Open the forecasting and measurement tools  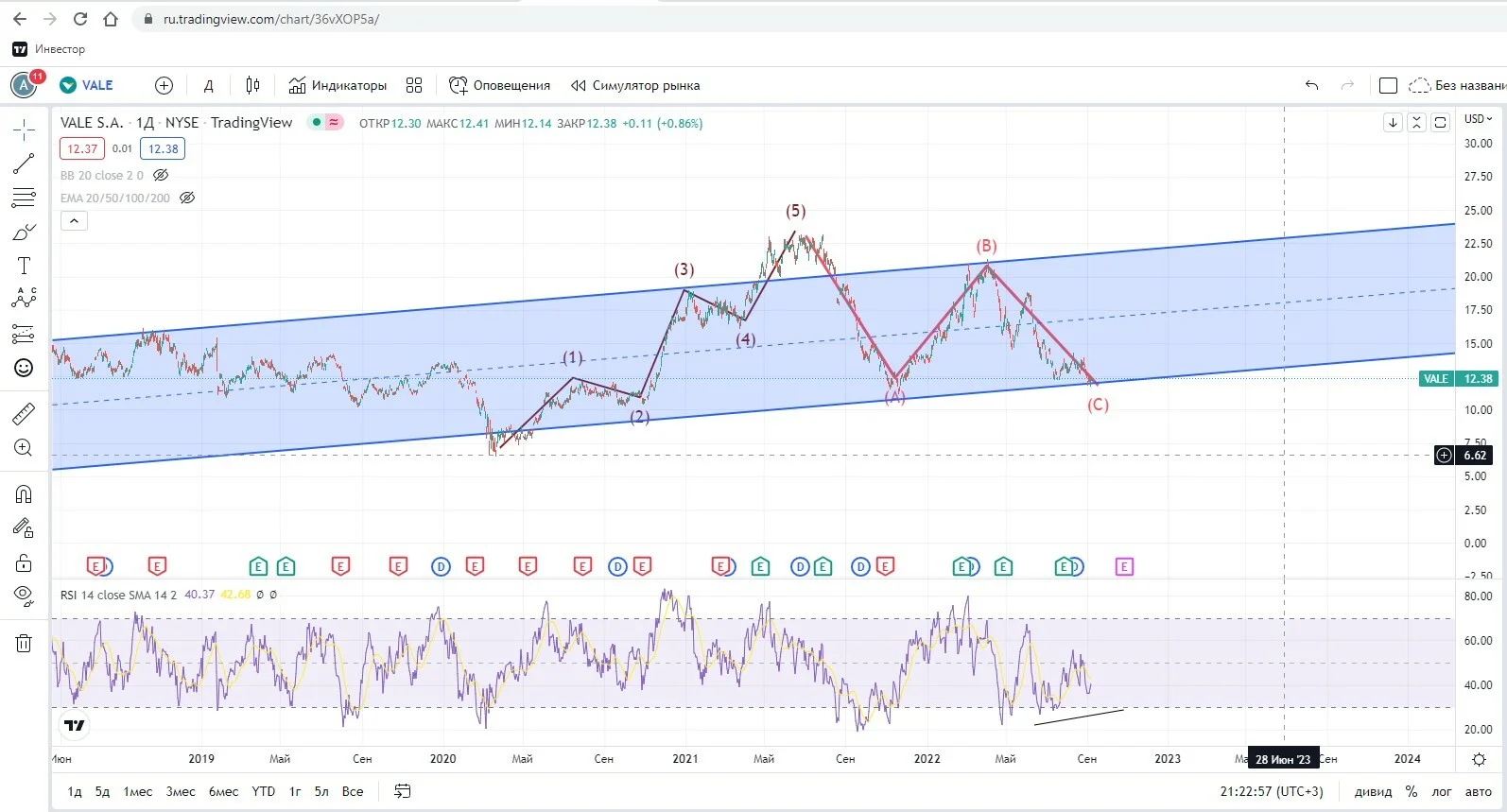click(24, 334)
